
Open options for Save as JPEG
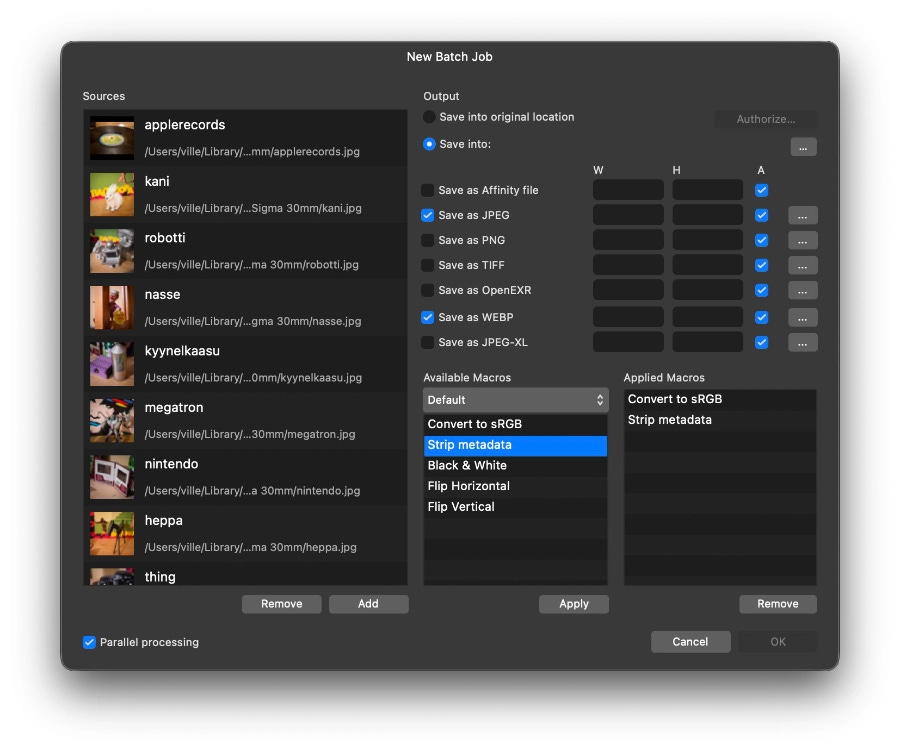click(802, 215)
